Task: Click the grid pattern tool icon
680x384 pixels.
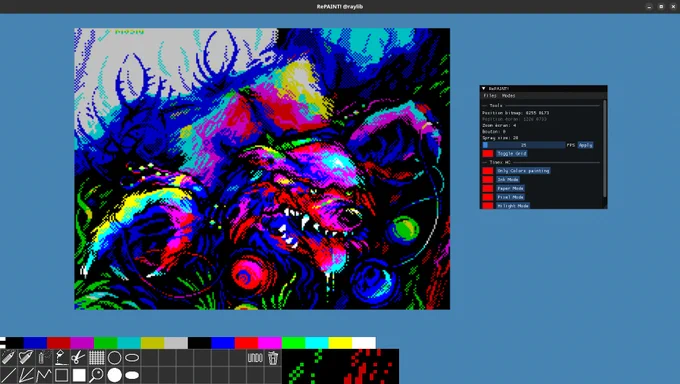Action: [97, 358]
